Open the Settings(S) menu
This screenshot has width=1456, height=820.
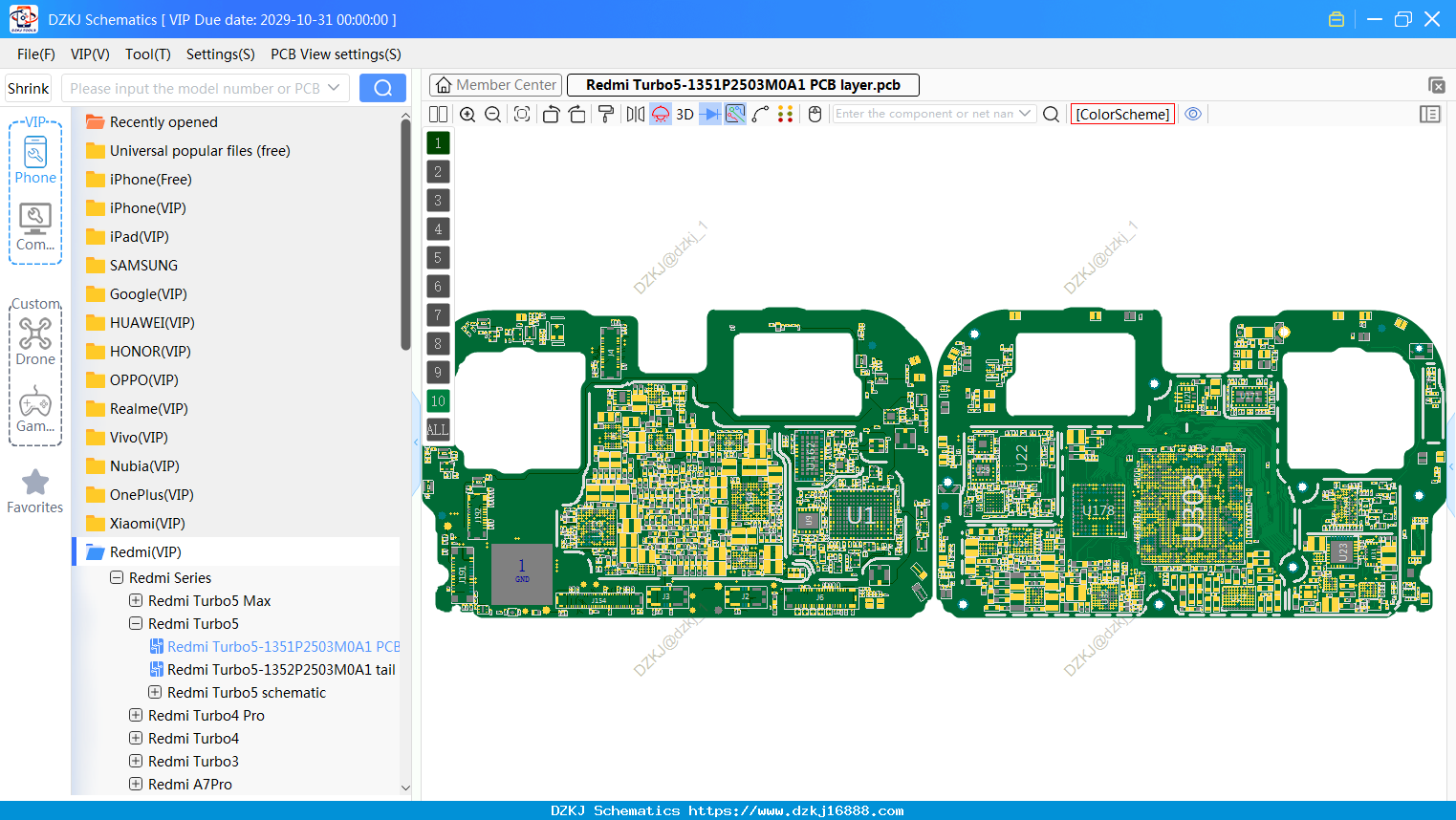[221, 54]
